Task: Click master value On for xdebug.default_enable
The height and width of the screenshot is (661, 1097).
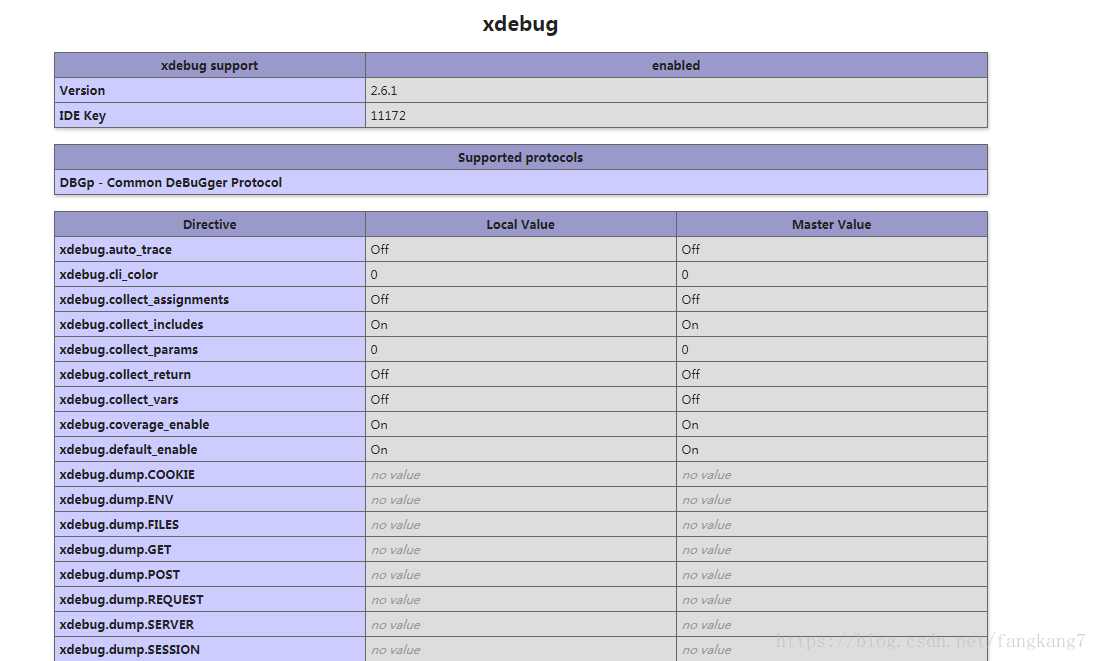Action: pos(832,450)
